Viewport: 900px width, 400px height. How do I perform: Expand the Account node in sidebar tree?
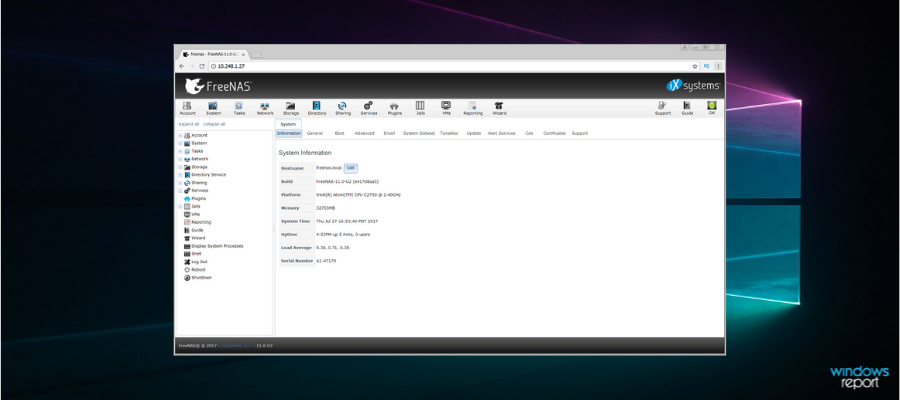pos(180,135)
